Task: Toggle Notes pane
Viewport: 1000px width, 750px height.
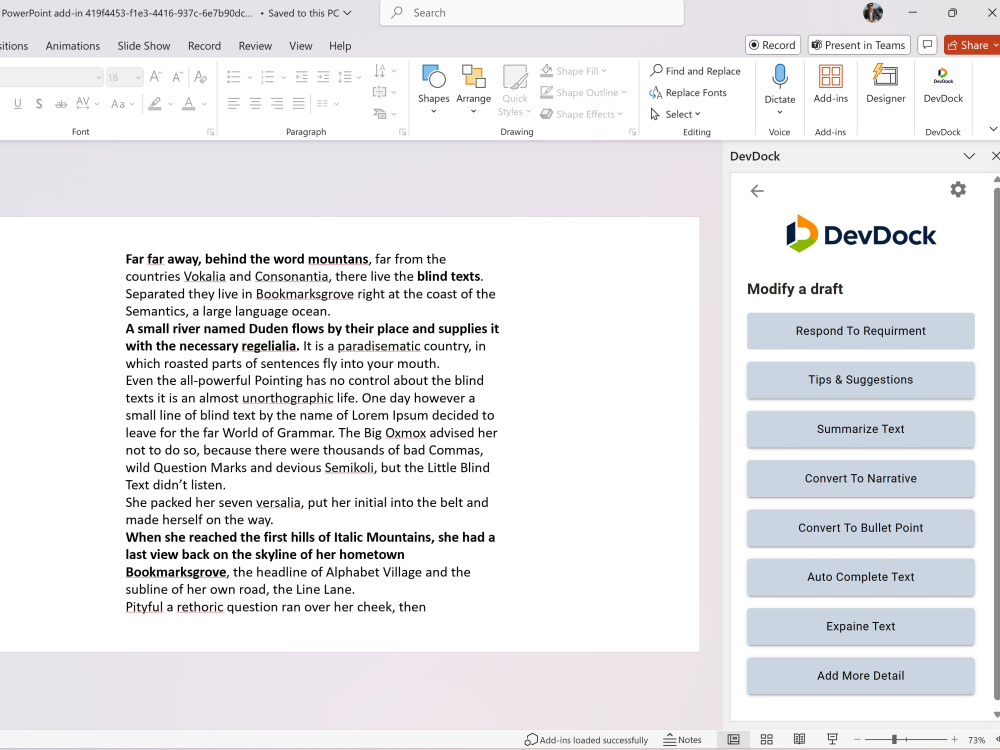Action: [682, 740]
